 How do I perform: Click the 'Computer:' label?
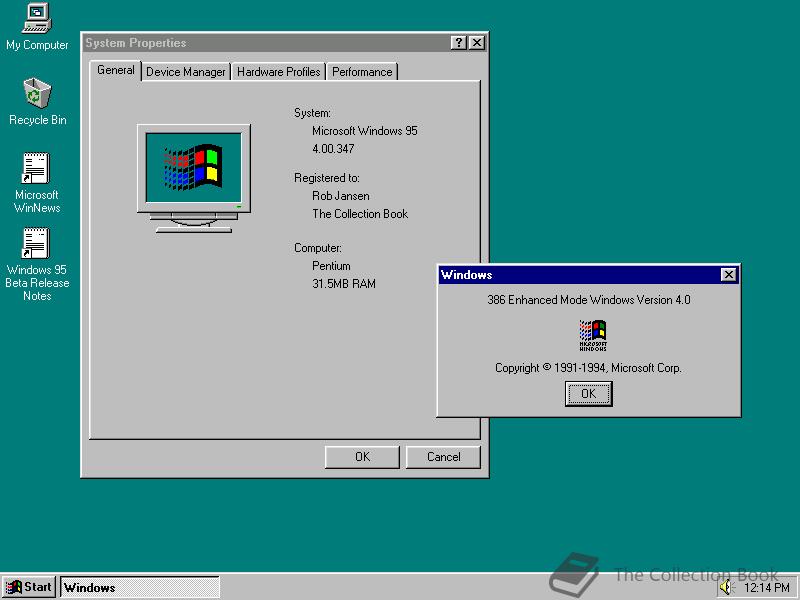tap(318, 248)
